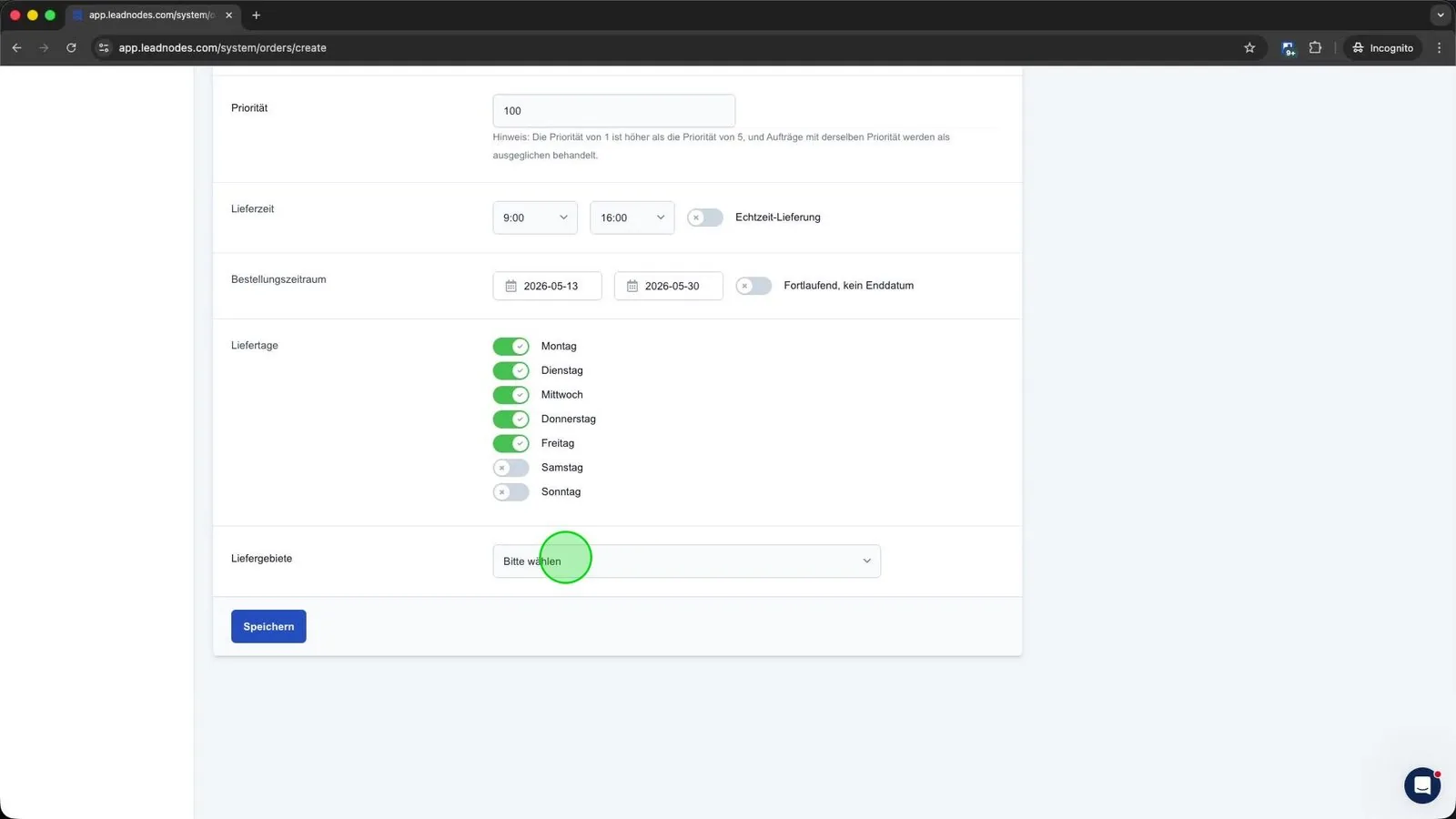
Task: Open the extensions puzzle icon
Action: coord(1315,47)
